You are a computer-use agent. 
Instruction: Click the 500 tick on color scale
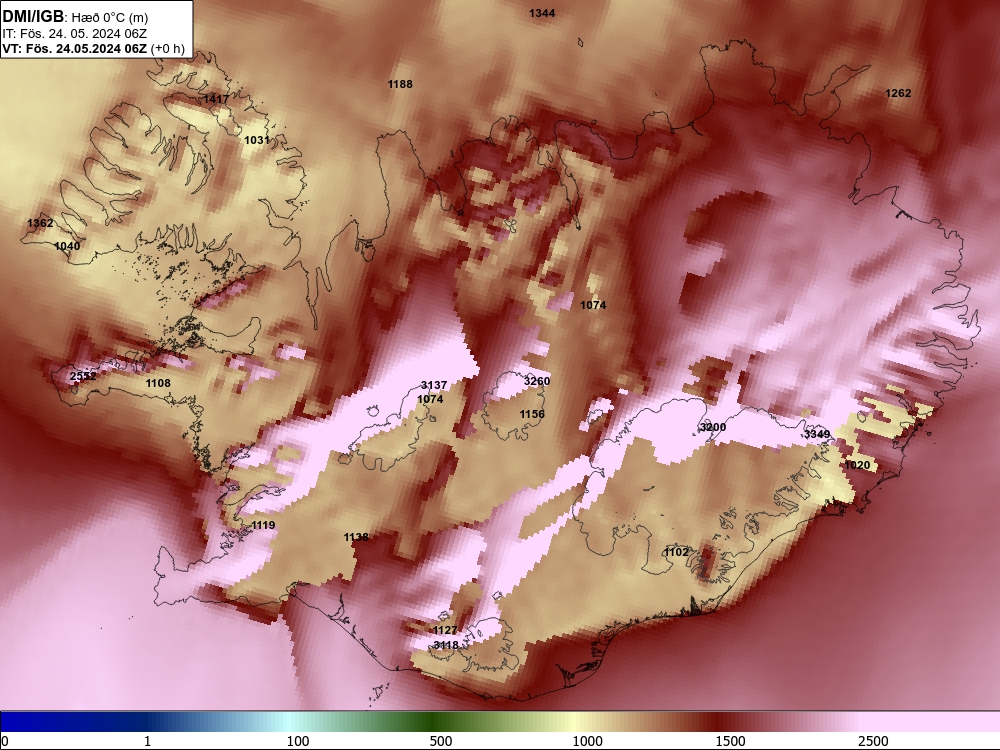point(441,741)
